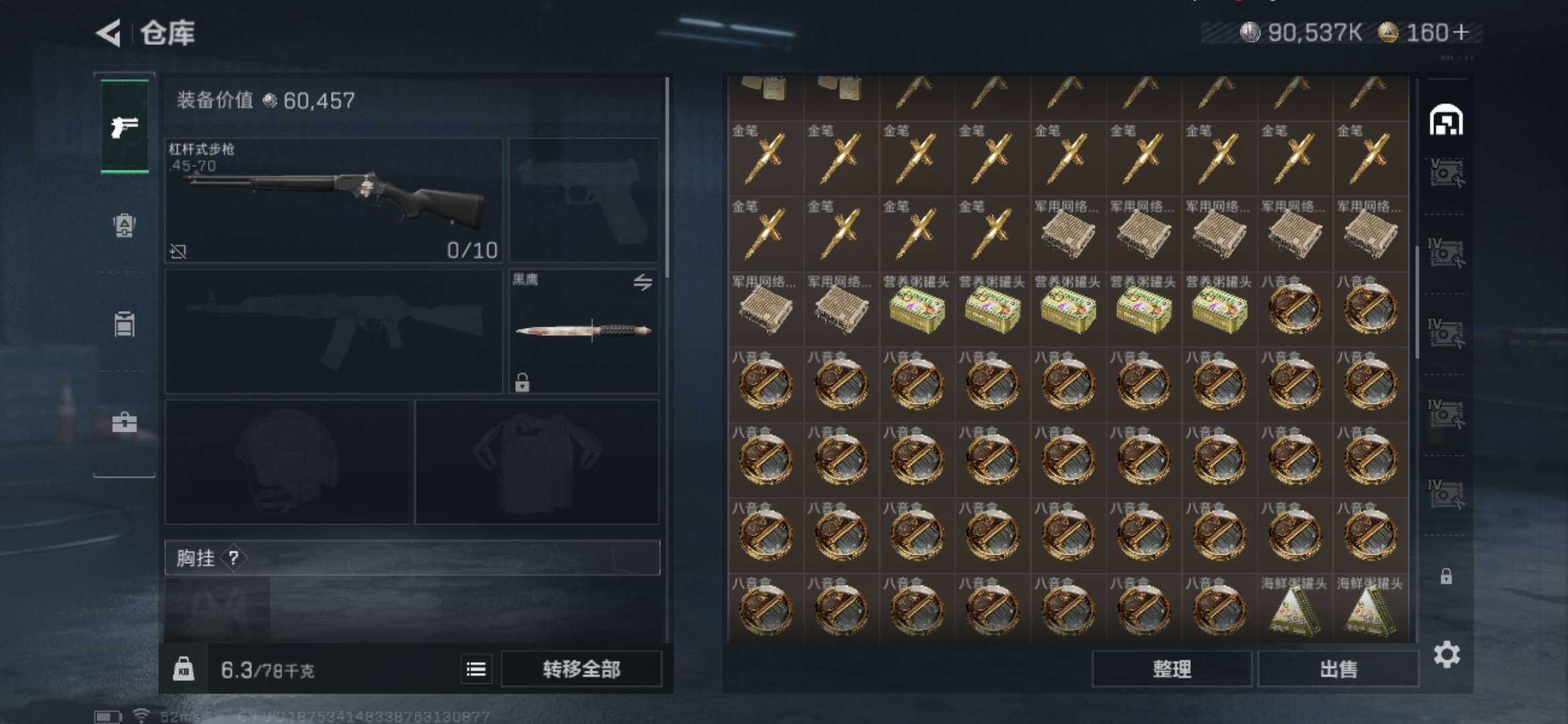Open the chest rig pockets sidebar icon

click(x=125, y=324)
